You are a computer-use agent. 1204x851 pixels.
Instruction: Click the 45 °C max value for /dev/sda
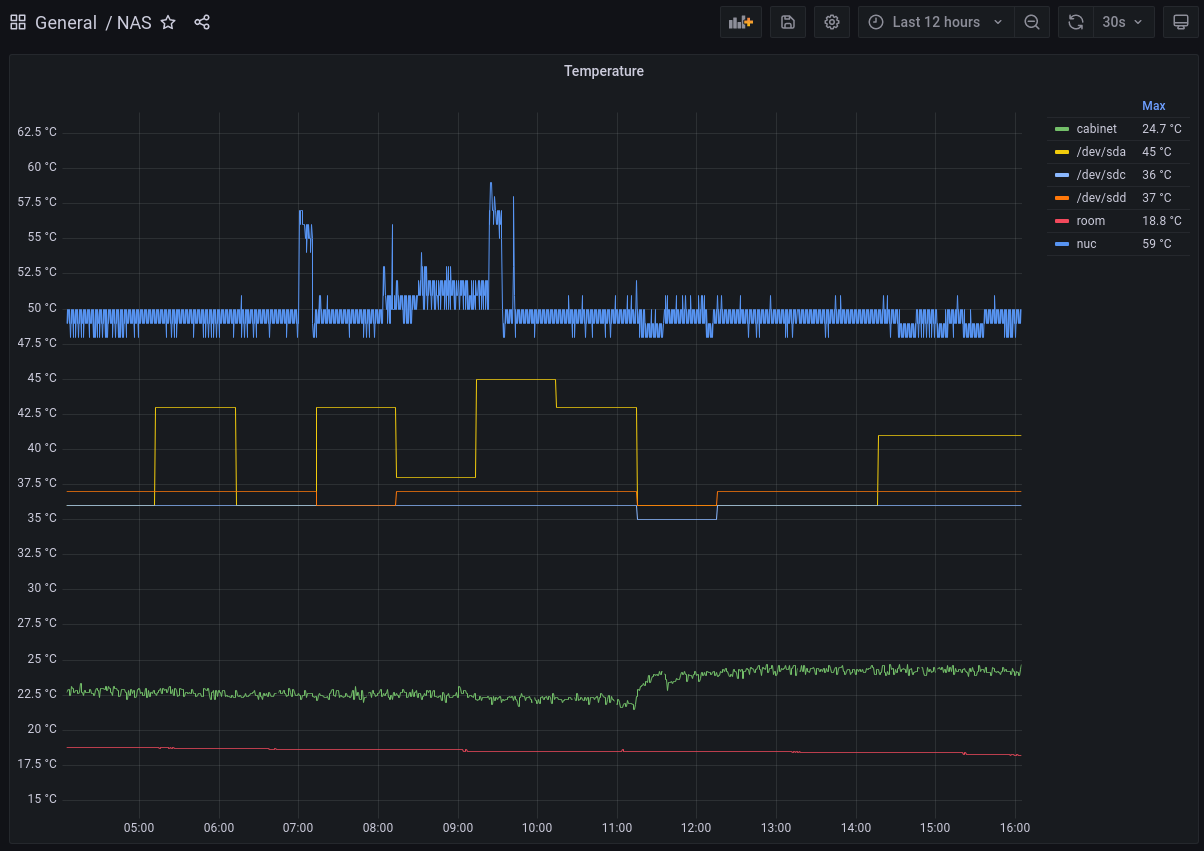(1156, 152)
